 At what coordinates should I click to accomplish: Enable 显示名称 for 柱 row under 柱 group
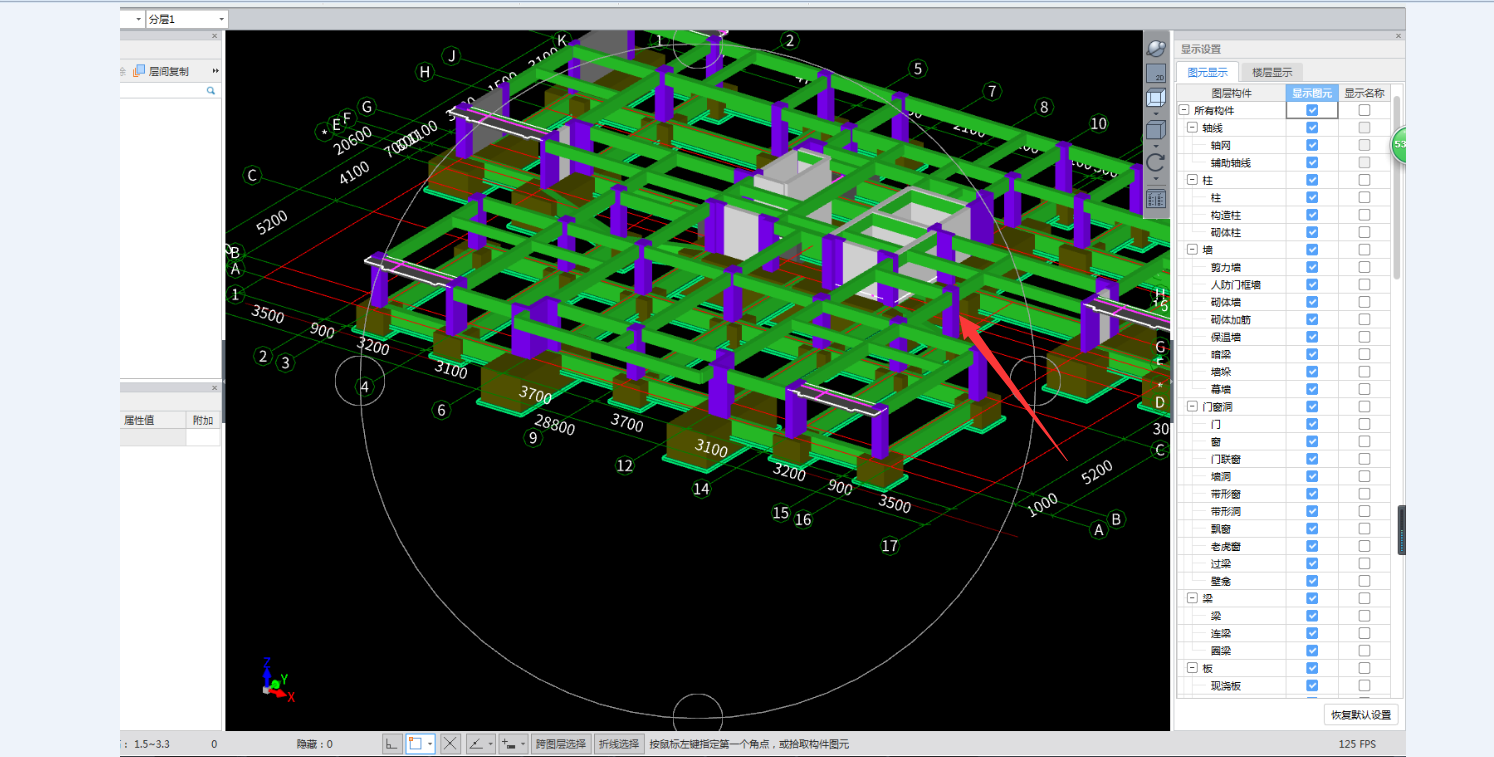[x=1364, y=197]
